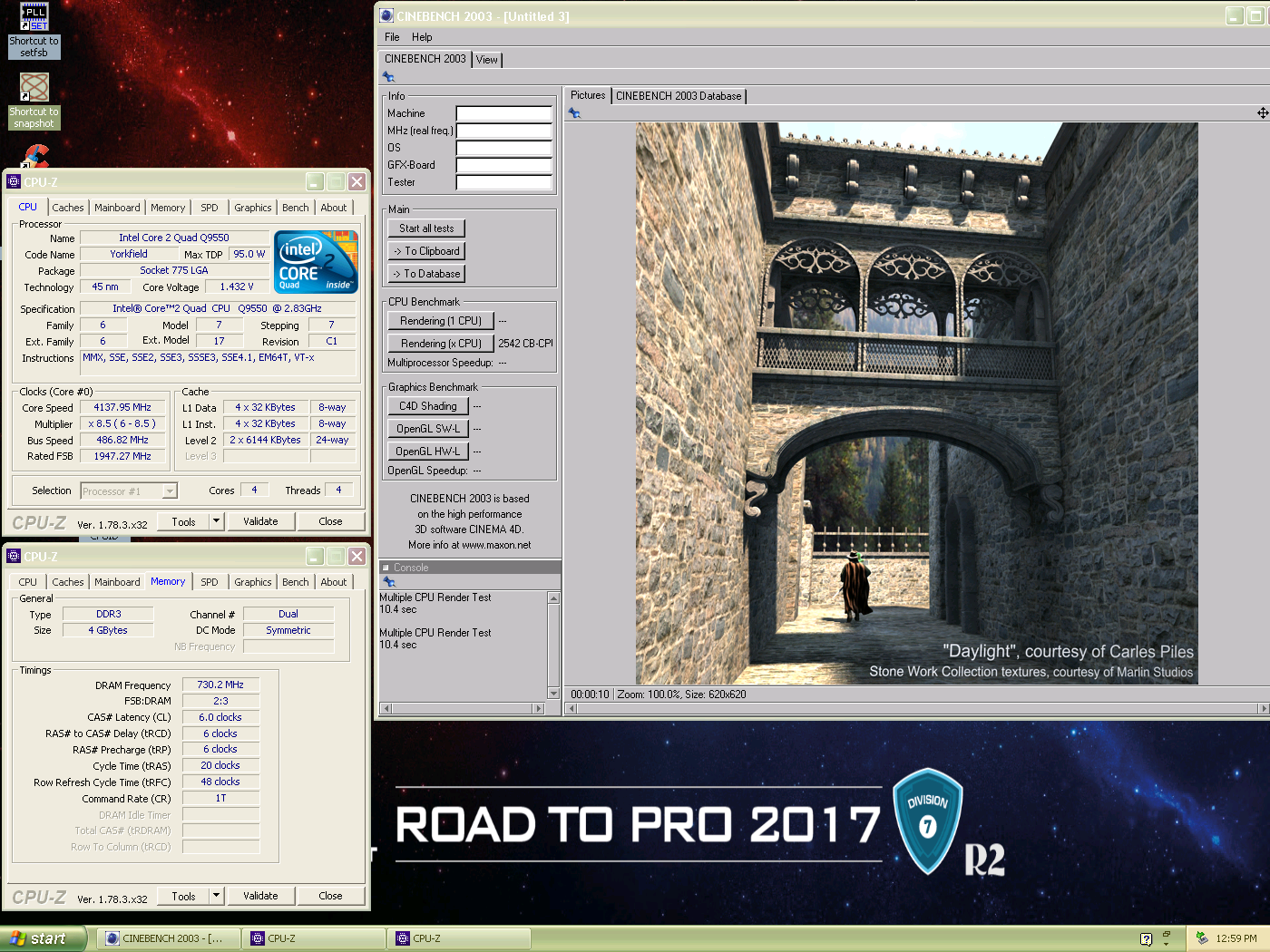Open the Processor #1 selection dropdown
This screenshot has height=952, width=1270.
coord(169,491)
